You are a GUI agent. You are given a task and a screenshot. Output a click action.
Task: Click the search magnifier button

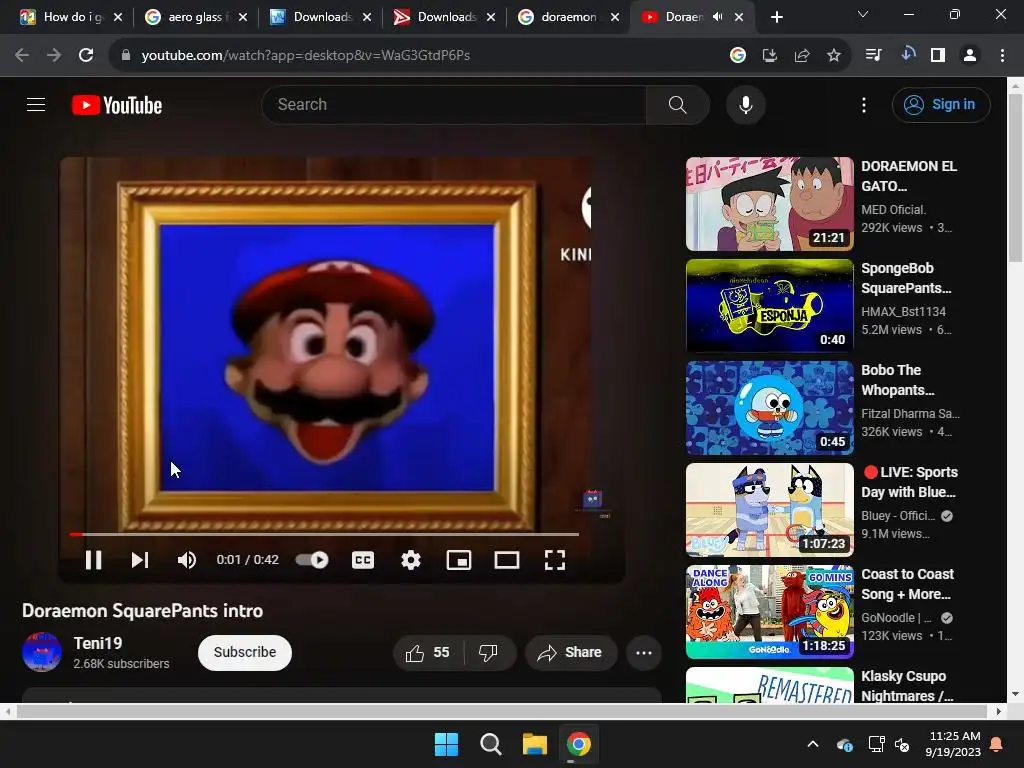coord(677,104)
